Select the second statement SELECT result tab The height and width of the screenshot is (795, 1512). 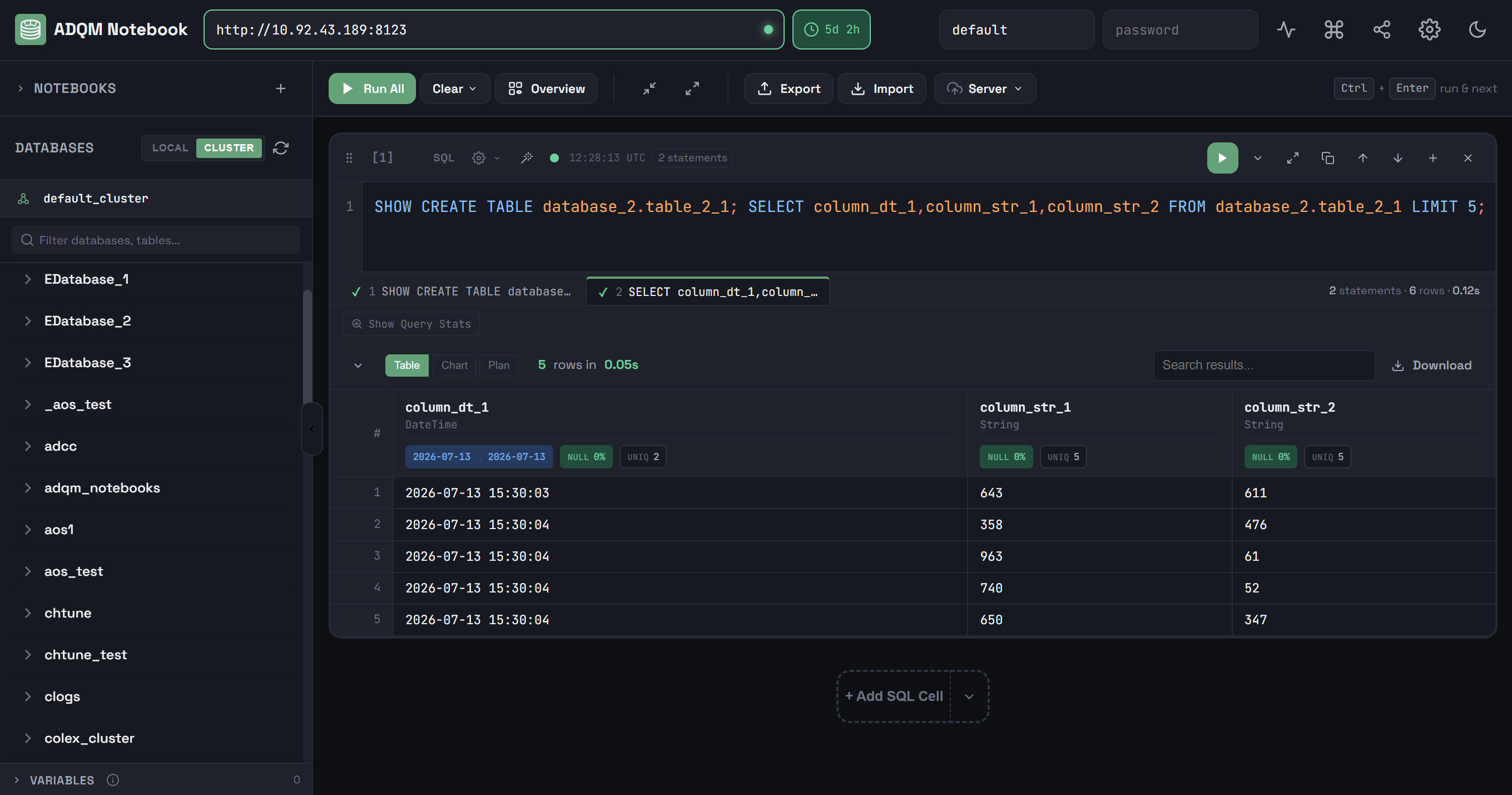point(707,292)
